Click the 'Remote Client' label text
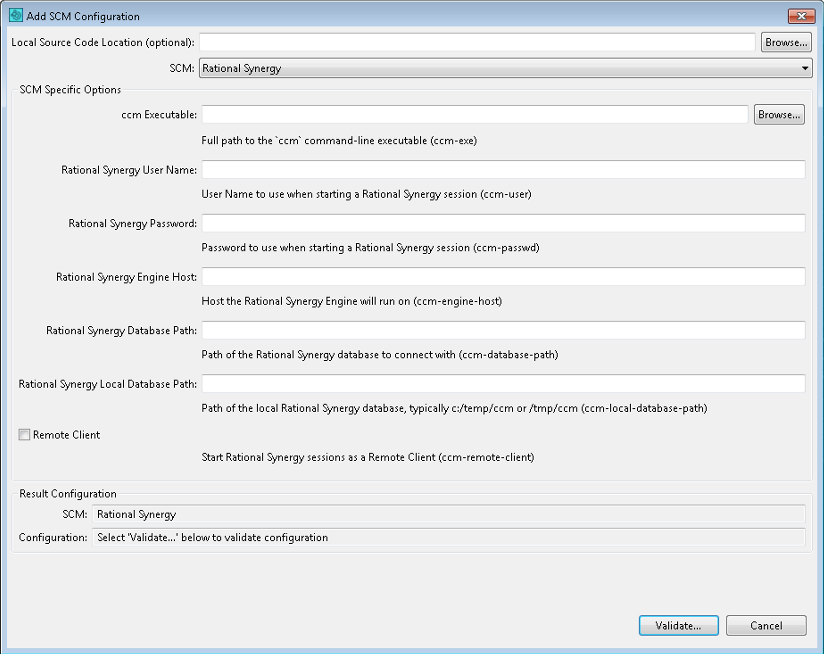The height and width of the screenshot is (654, 824). (66, 435)
